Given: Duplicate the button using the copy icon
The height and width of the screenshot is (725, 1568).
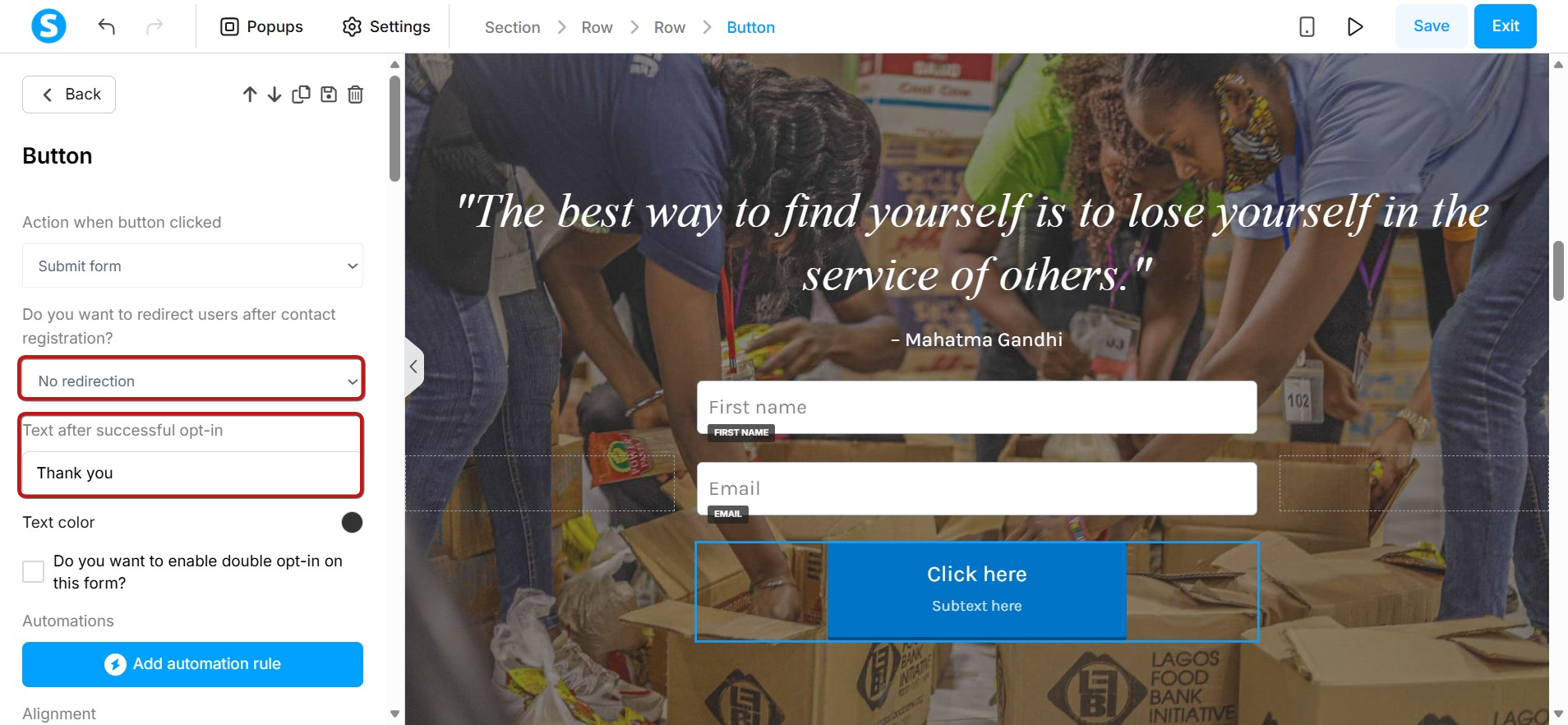Looking at the screenshot, I should (x=301, y=95).
